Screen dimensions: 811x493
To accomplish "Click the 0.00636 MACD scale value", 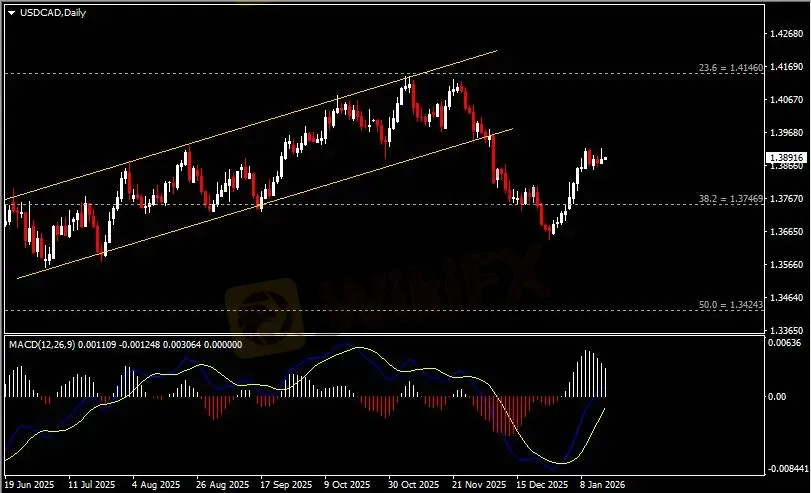I will click(785, 343).
